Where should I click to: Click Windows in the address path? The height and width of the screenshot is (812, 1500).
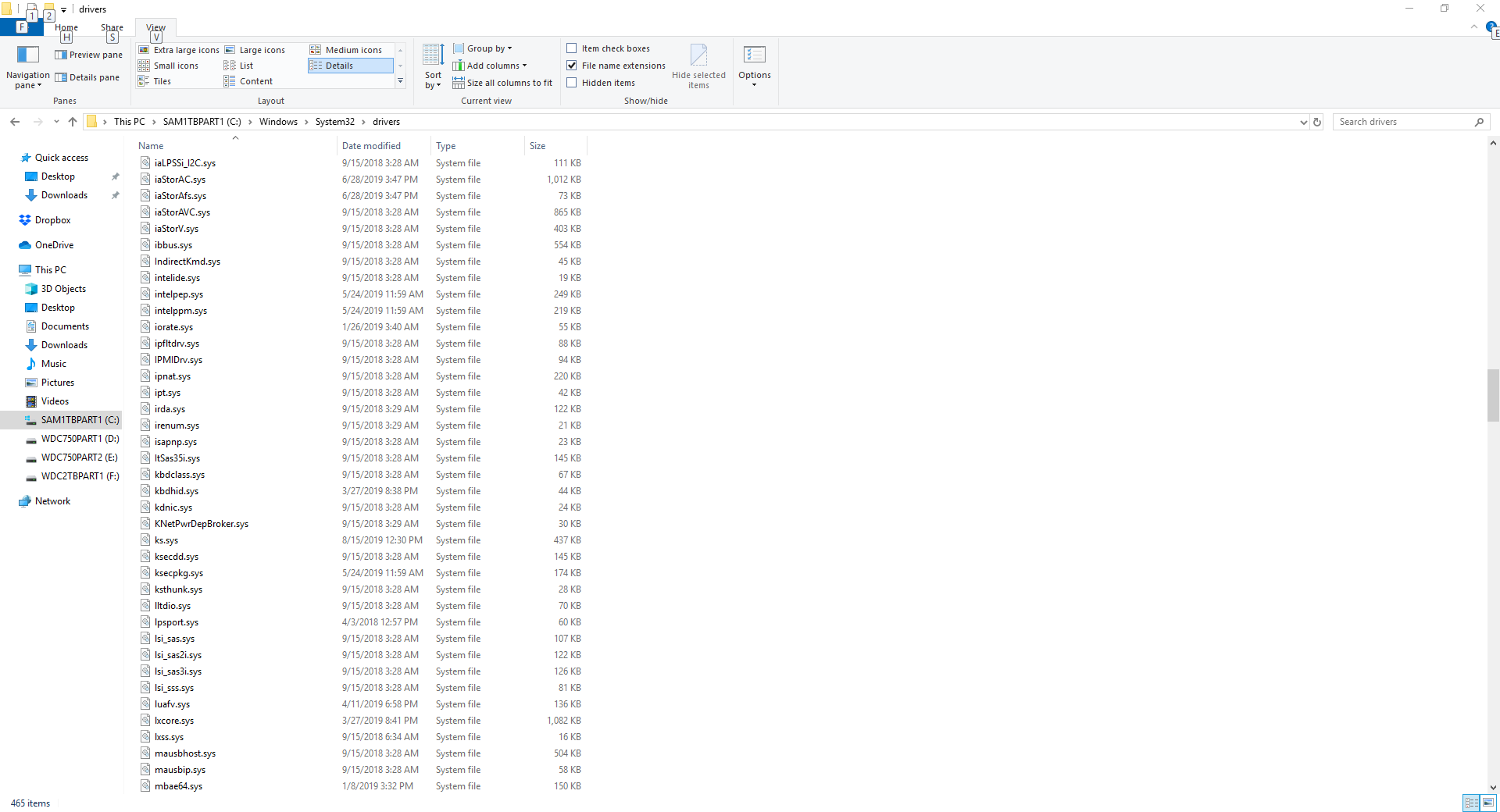[278, 122]
